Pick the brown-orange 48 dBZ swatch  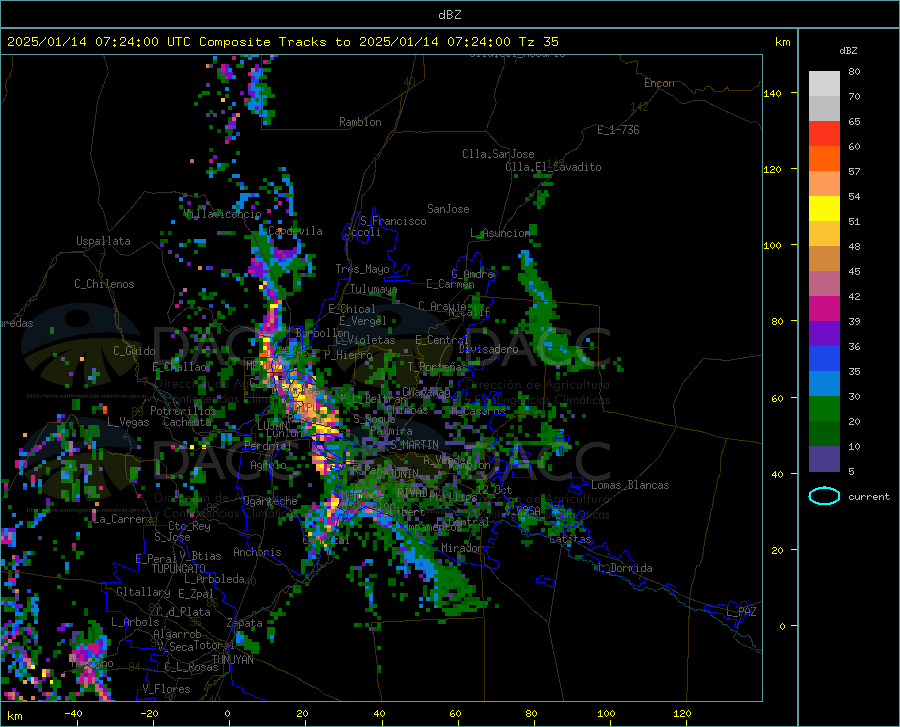coord(824,259)
